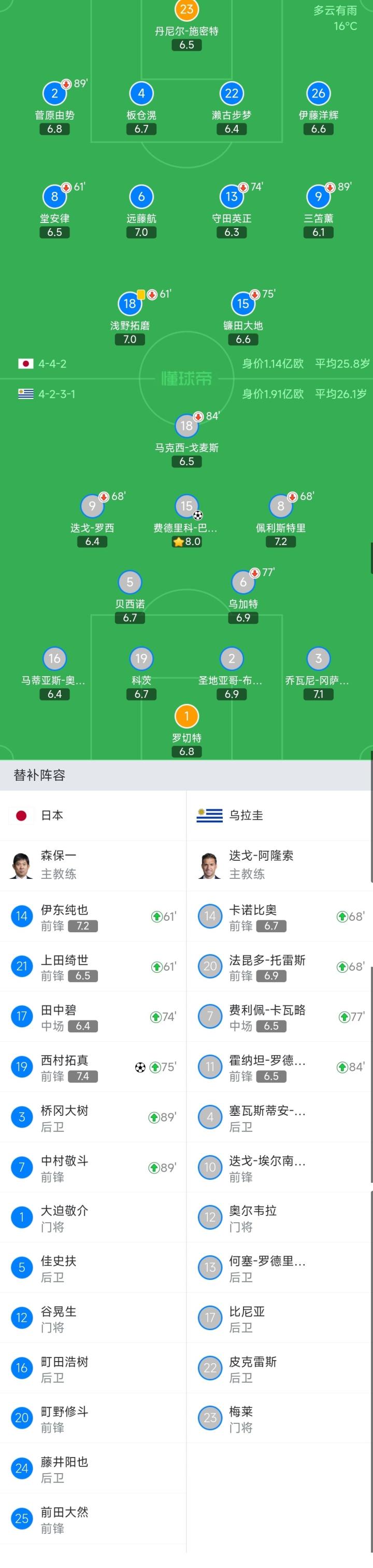Viewport: 373px width, 1568px height.
Task: Tap Japan goalkeeper number 23 jersey icon
Action: point(186,9)
